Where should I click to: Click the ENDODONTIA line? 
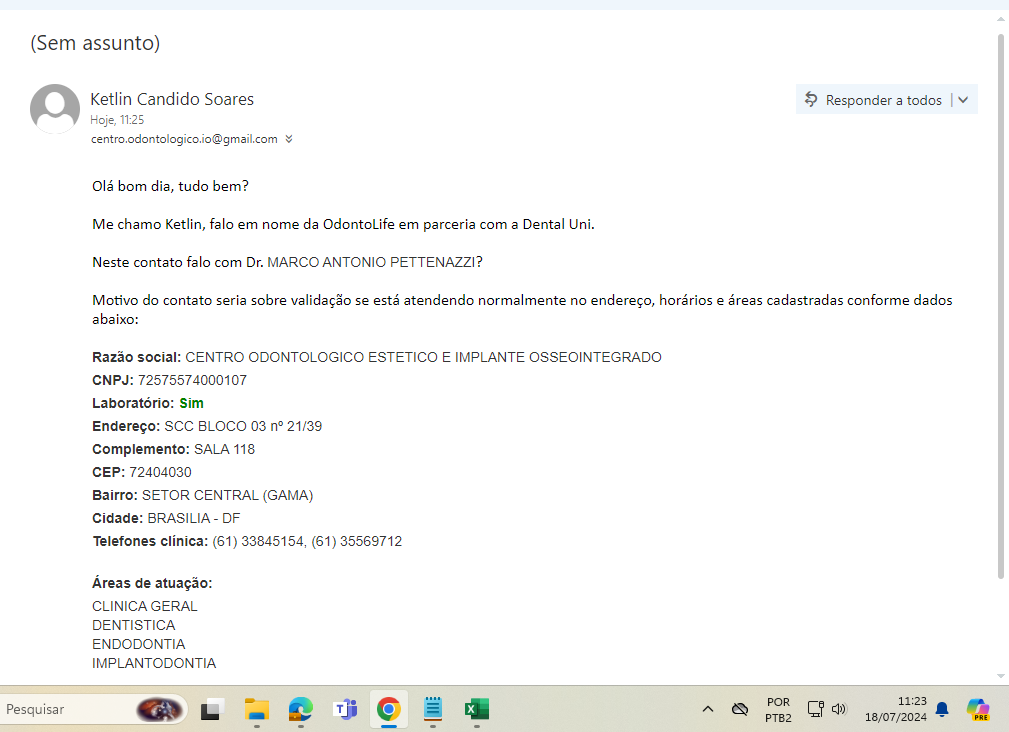[138, 645]
